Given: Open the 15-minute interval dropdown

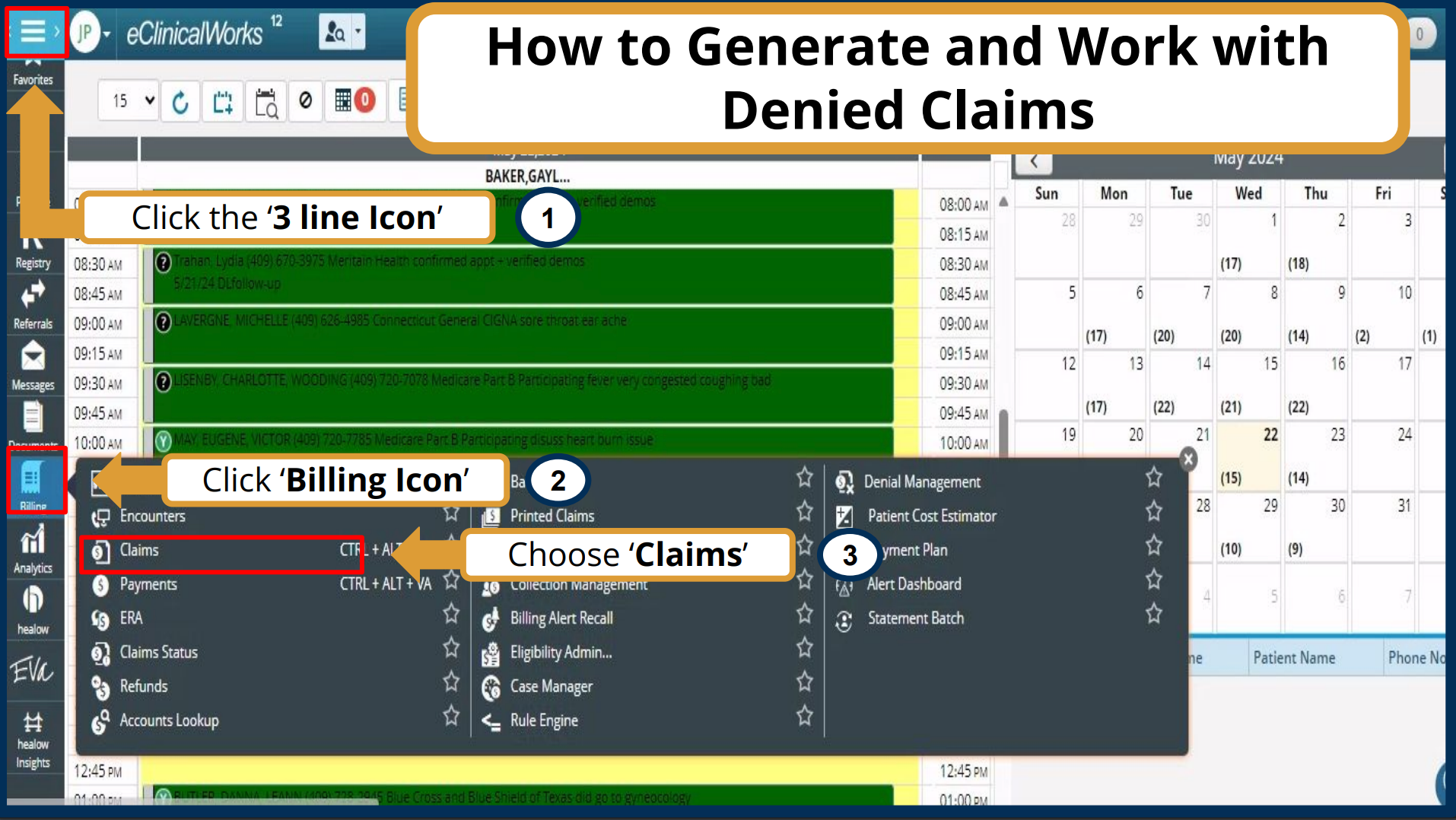Looking at the screenshot, I should click(x=129, y=100).
